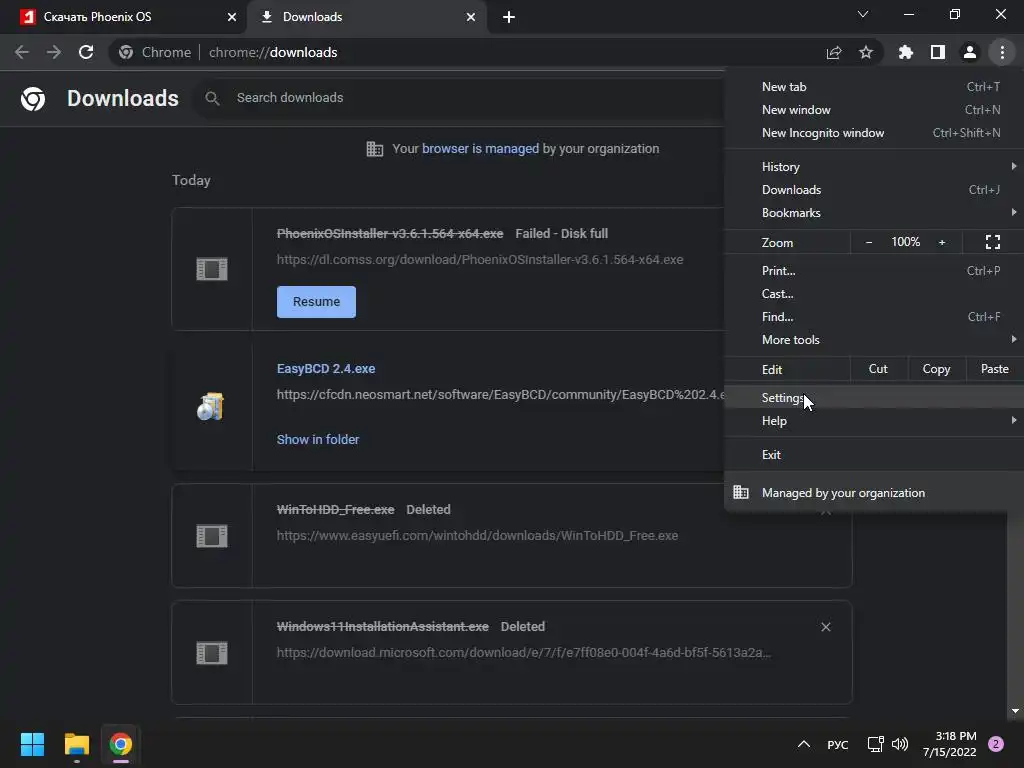
Task: Reload the current page
Action: pyautogui.click(x=86, y=52)
